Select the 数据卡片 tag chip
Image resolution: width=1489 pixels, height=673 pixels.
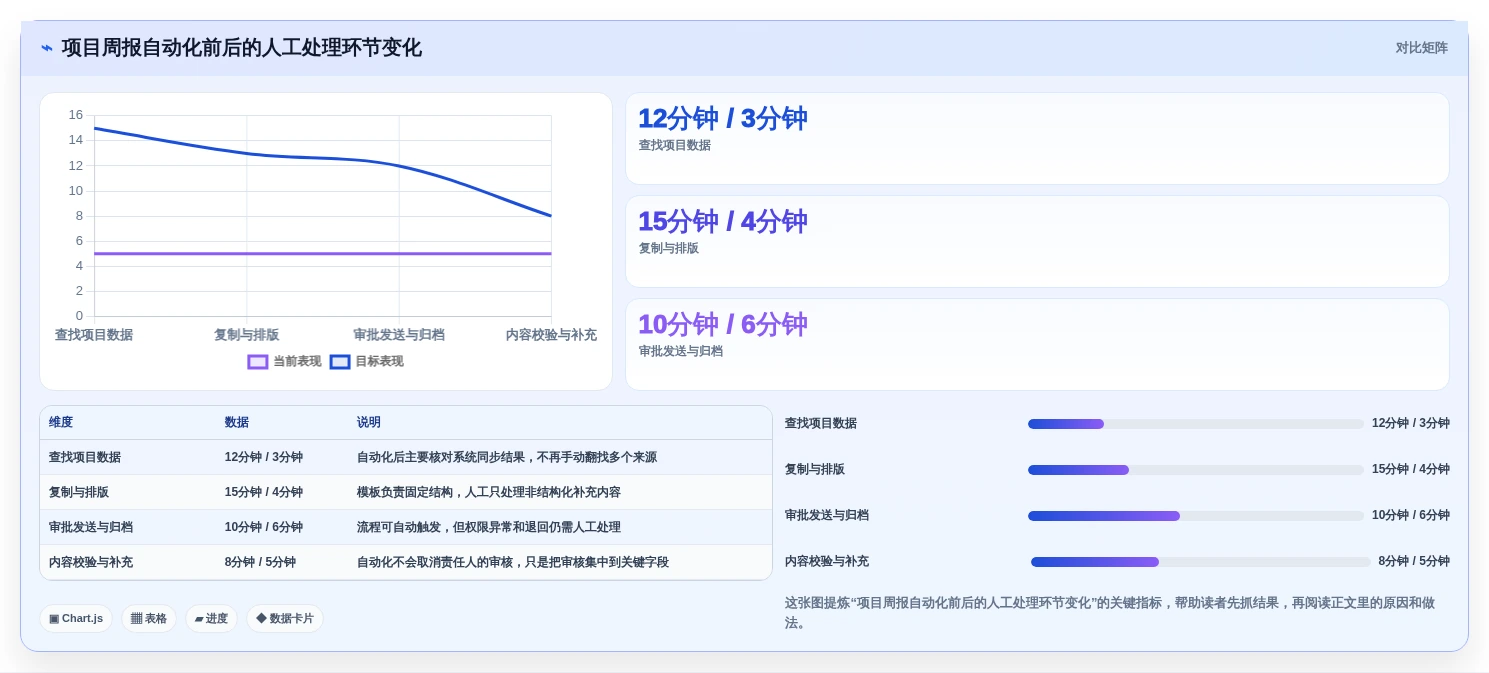tap(285, 619)
